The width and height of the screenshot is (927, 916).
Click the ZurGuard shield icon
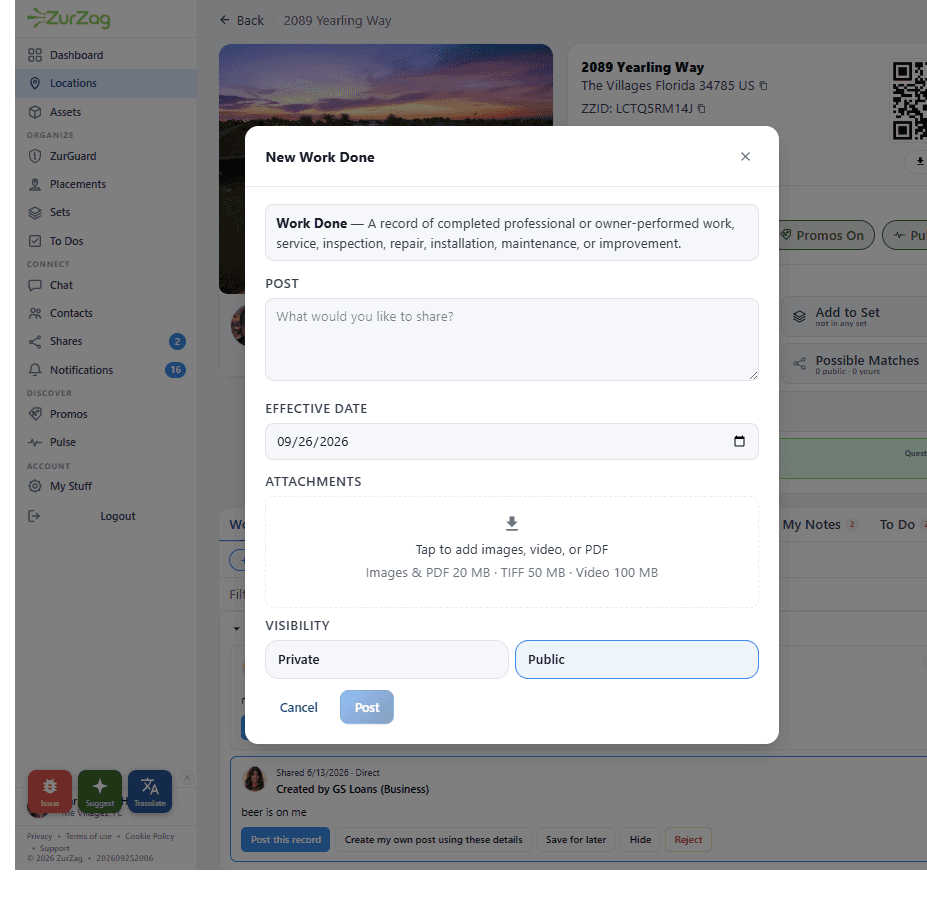pos(35,156)
